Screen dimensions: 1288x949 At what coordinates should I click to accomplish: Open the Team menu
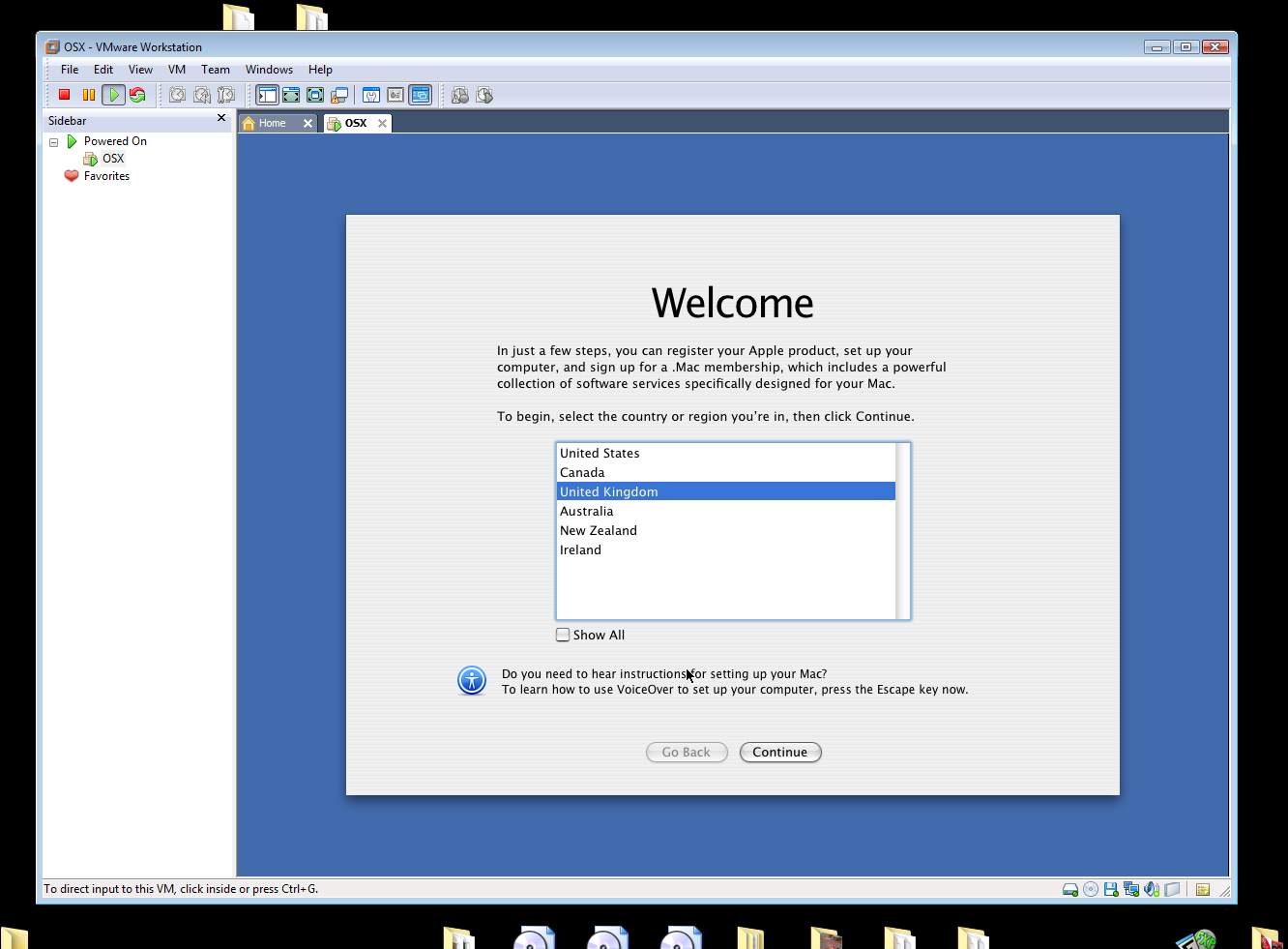click(215, 70)
